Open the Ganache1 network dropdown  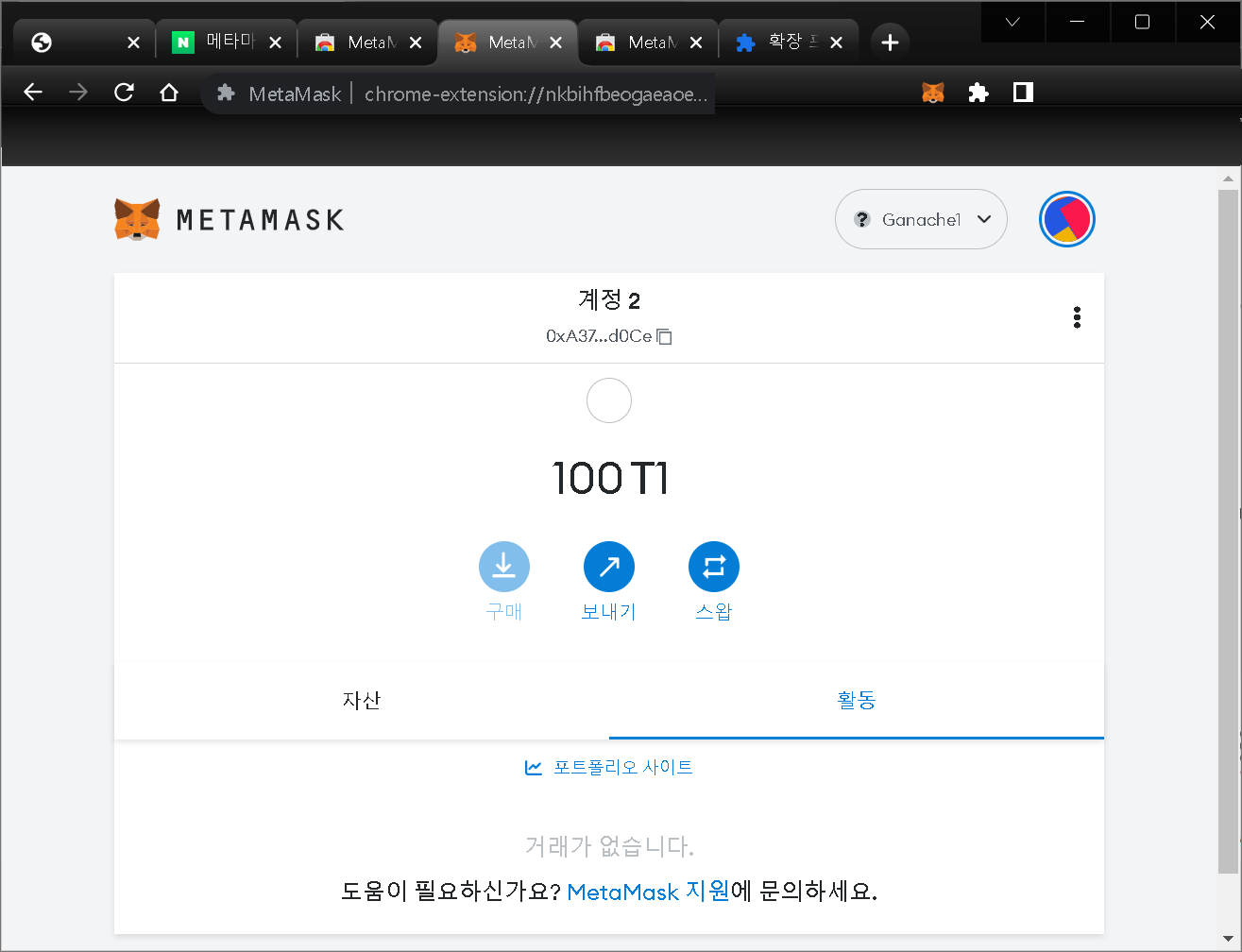(921, 219)
